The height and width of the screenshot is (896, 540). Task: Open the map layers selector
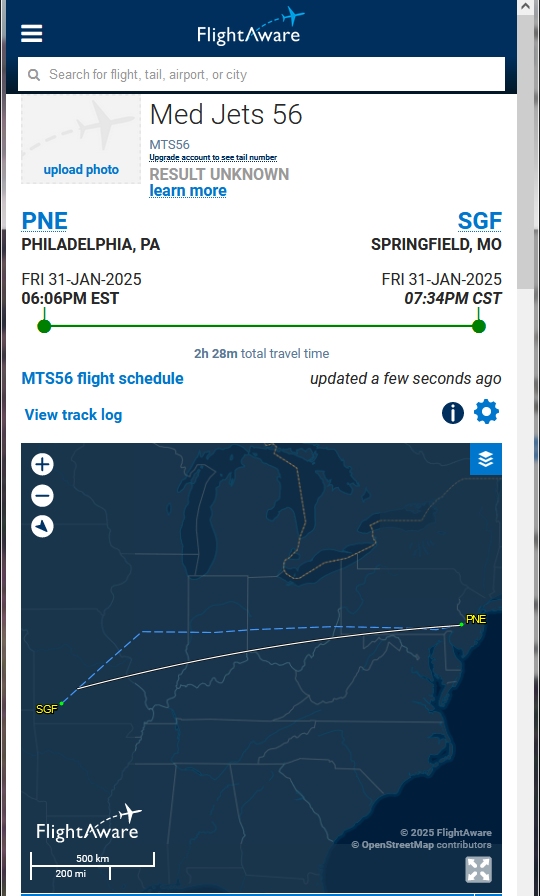coord(486,459)
